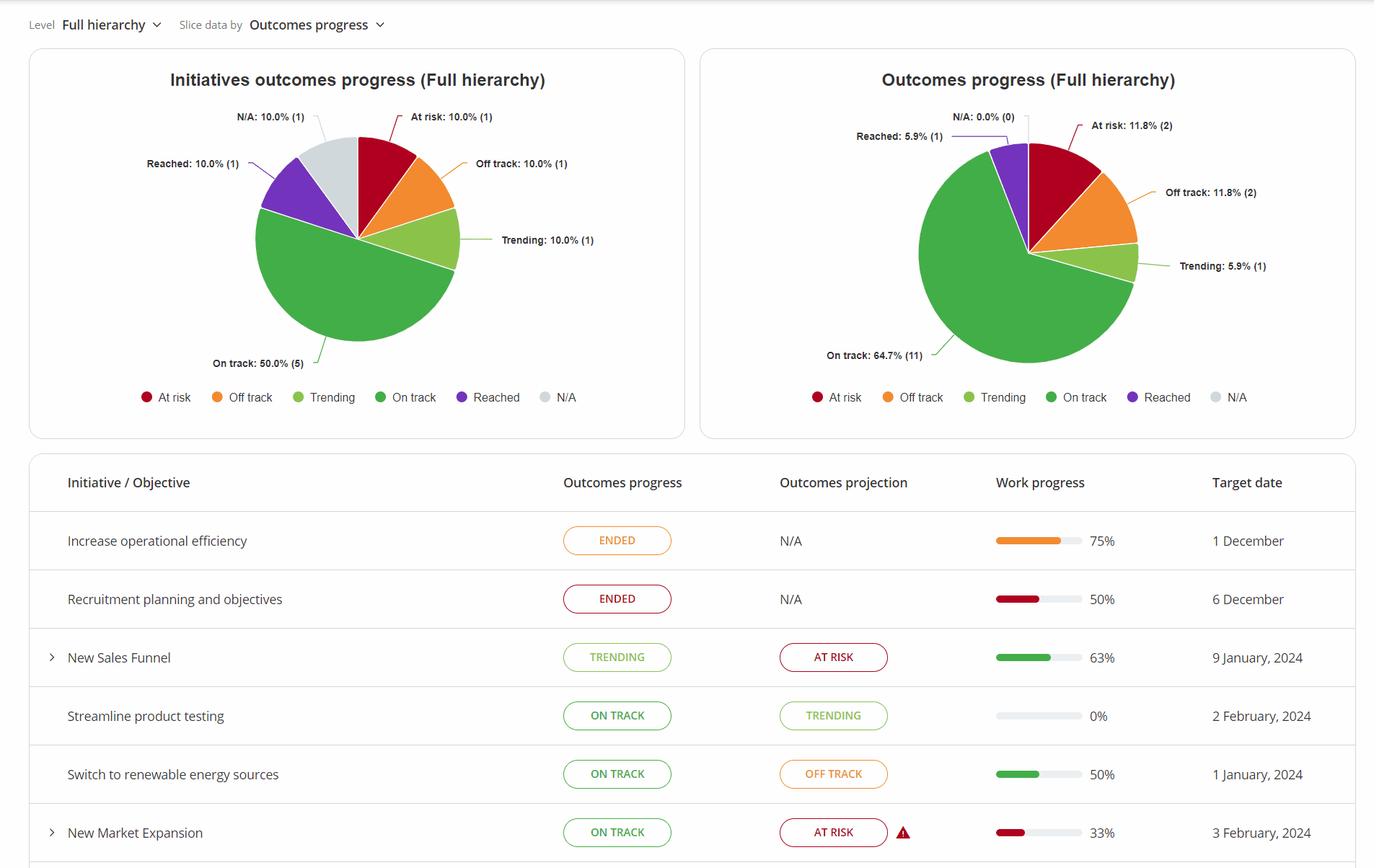Click the "Target date" column header
The width and height of the screenshot is (1374, 868).
click(1247, 482)
